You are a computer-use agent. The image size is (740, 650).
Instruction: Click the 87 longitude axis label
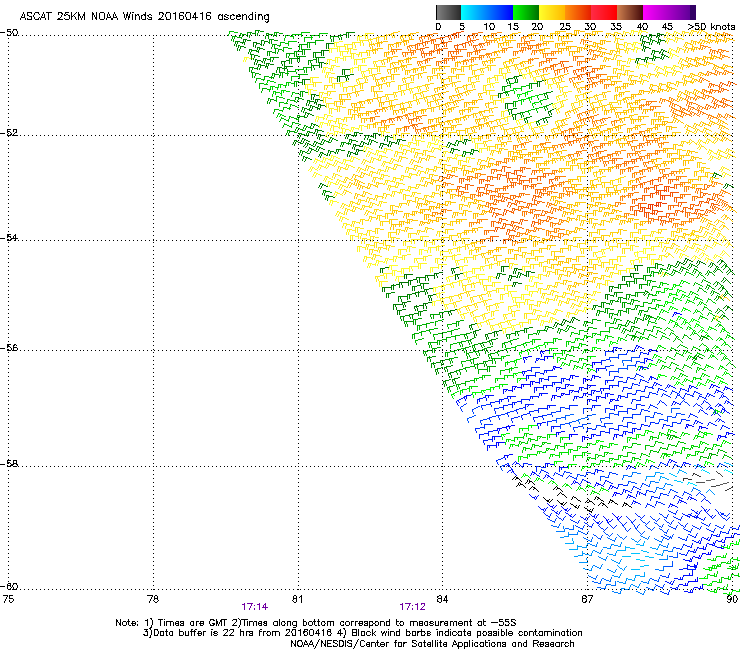[587, 599]
